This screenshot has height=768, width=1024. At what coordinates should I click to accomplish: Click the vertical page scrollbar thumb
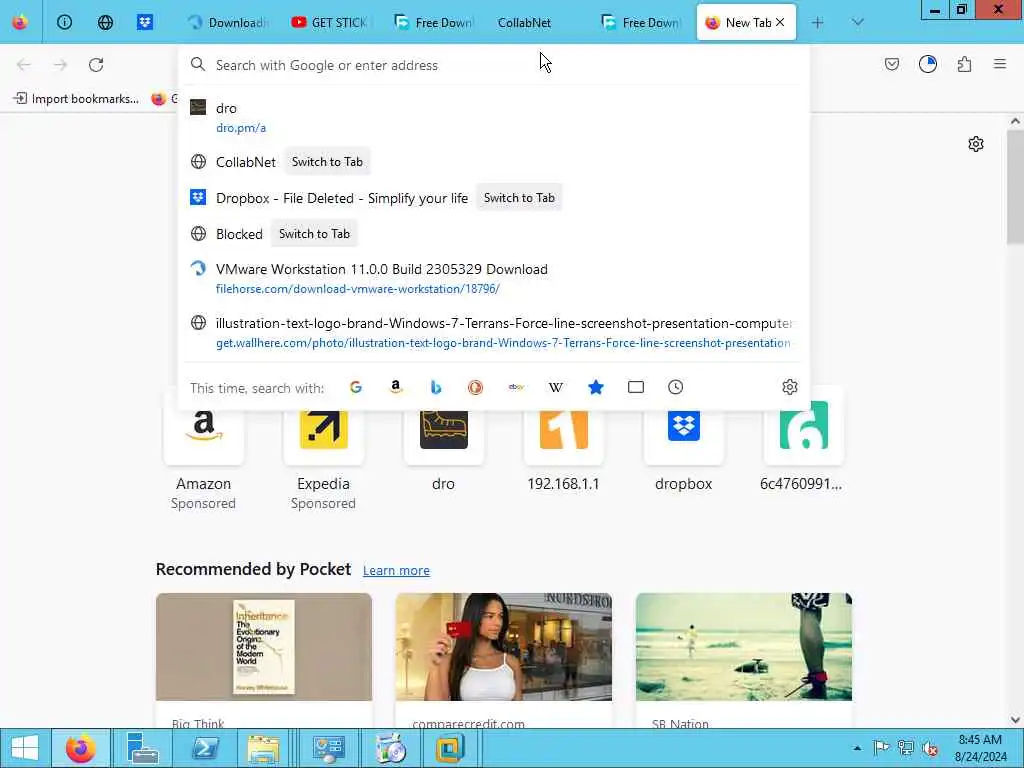[1015, 186]
